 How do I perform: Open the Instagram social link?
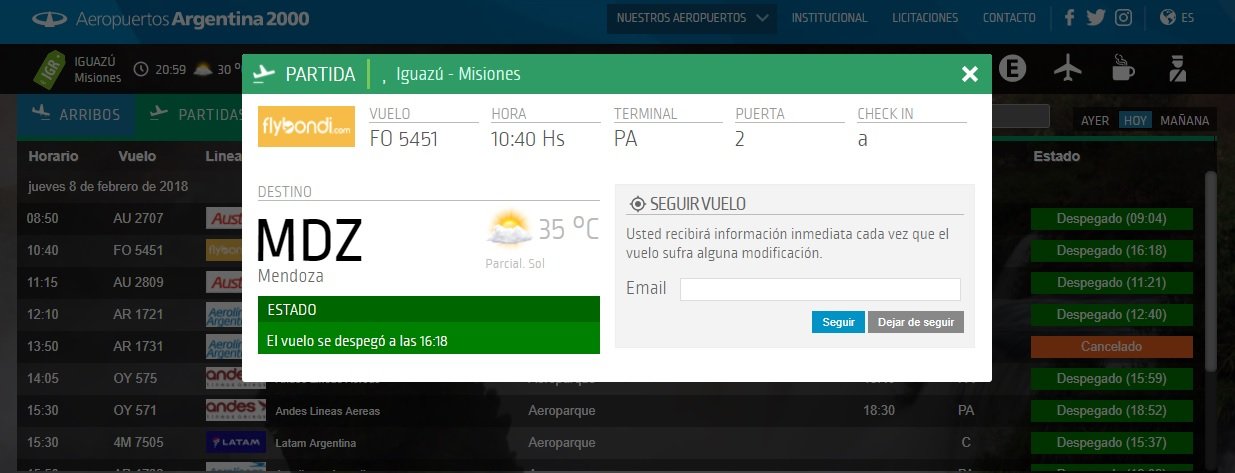[1124, 18]
